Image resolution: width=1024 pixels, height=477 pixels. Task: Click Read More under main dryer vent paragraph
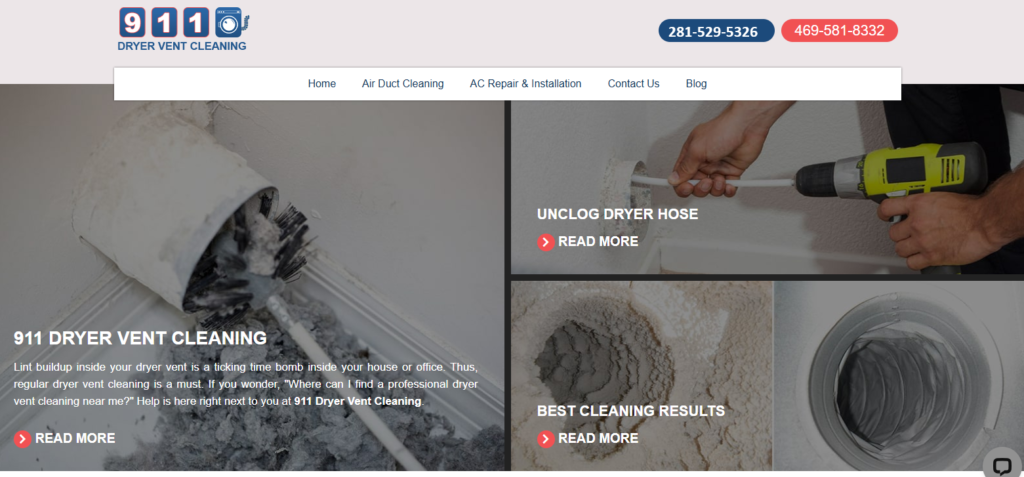click(75, 438)
